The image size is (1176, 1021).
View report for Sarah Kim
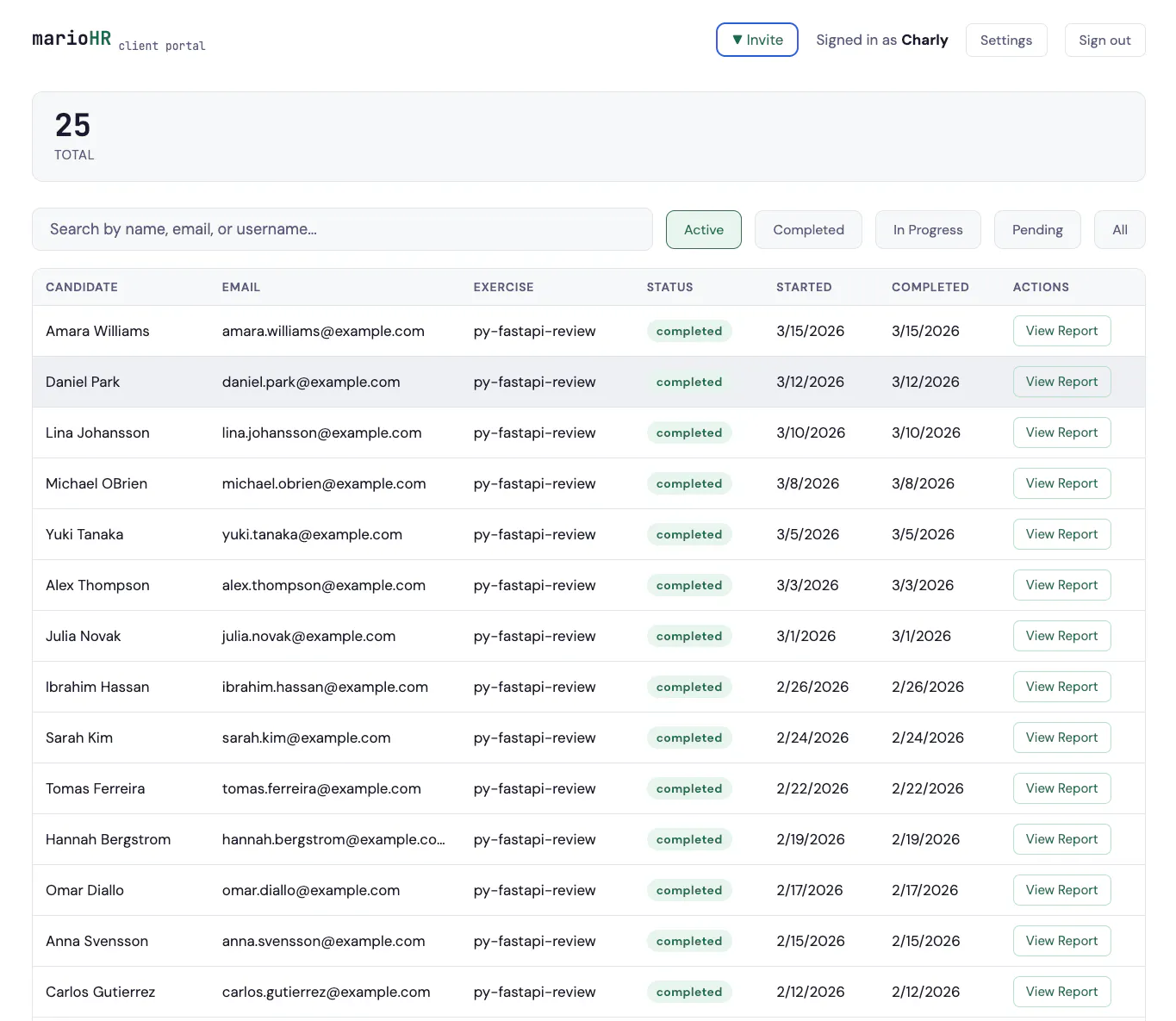[x=1061, y=738]
